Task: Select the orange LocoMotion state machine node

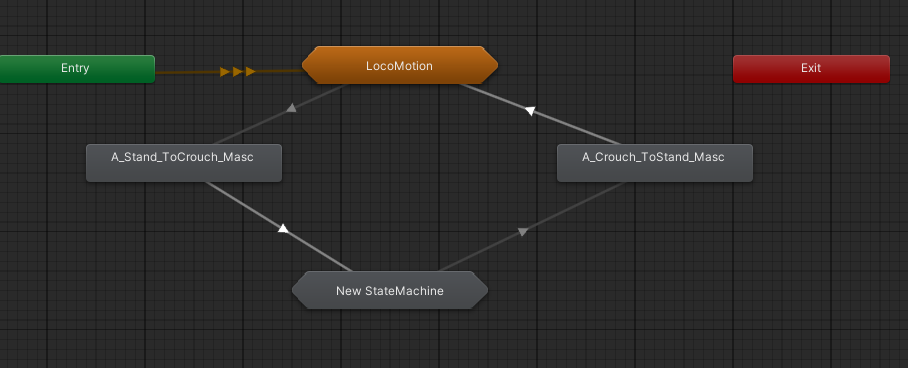Action: (400, 65)
